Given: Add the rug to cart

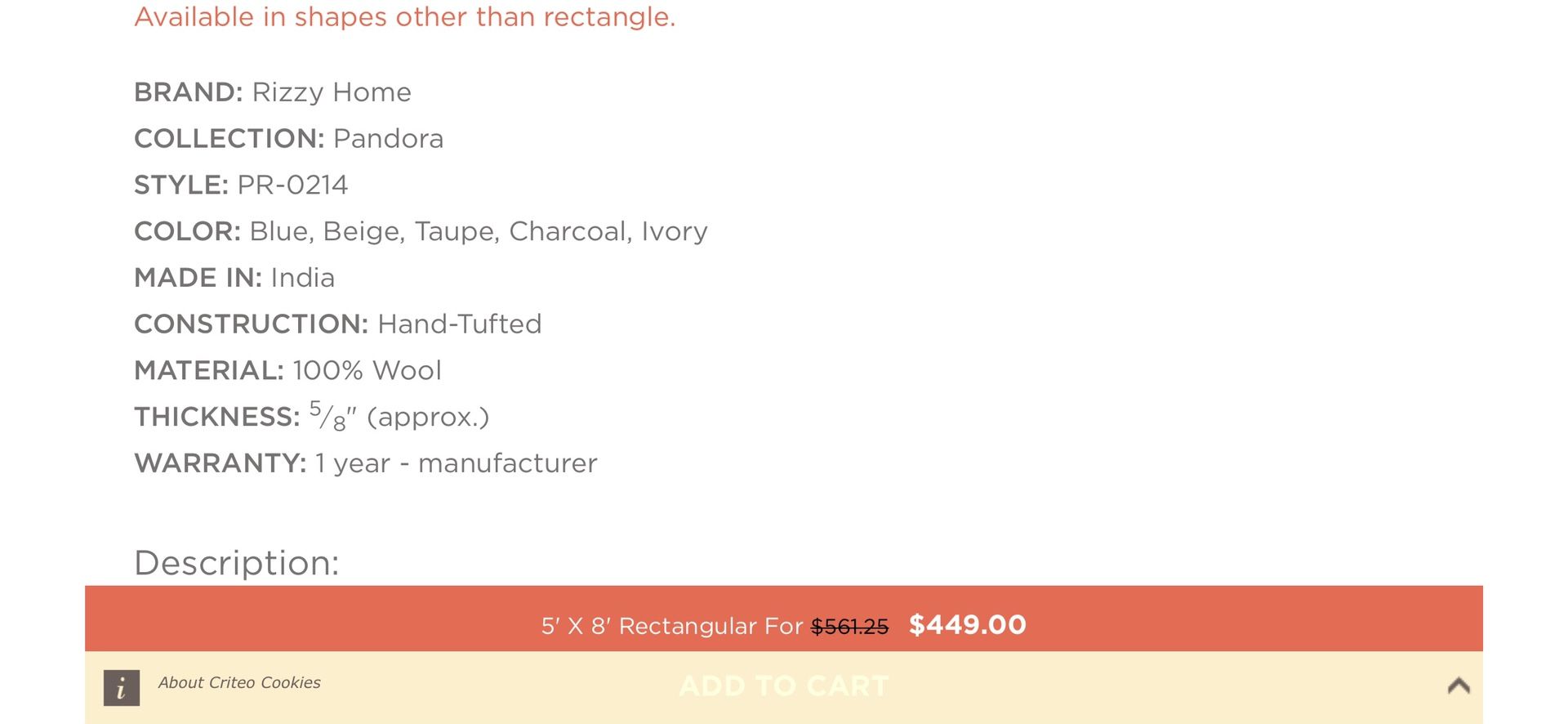Looking at the screenshot, I should click(784, 686).
